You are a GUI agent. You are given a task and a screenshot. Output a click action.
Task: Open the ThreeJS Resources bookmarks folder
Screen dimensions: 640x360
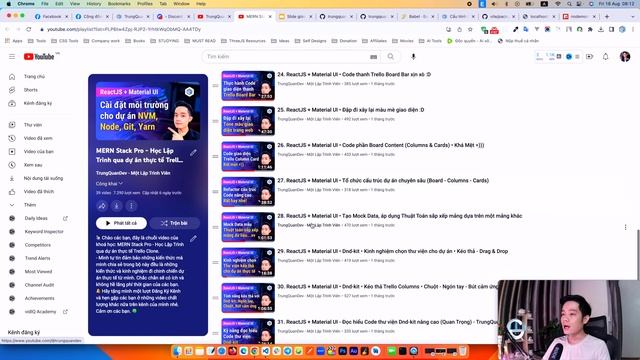pos(243,41)
